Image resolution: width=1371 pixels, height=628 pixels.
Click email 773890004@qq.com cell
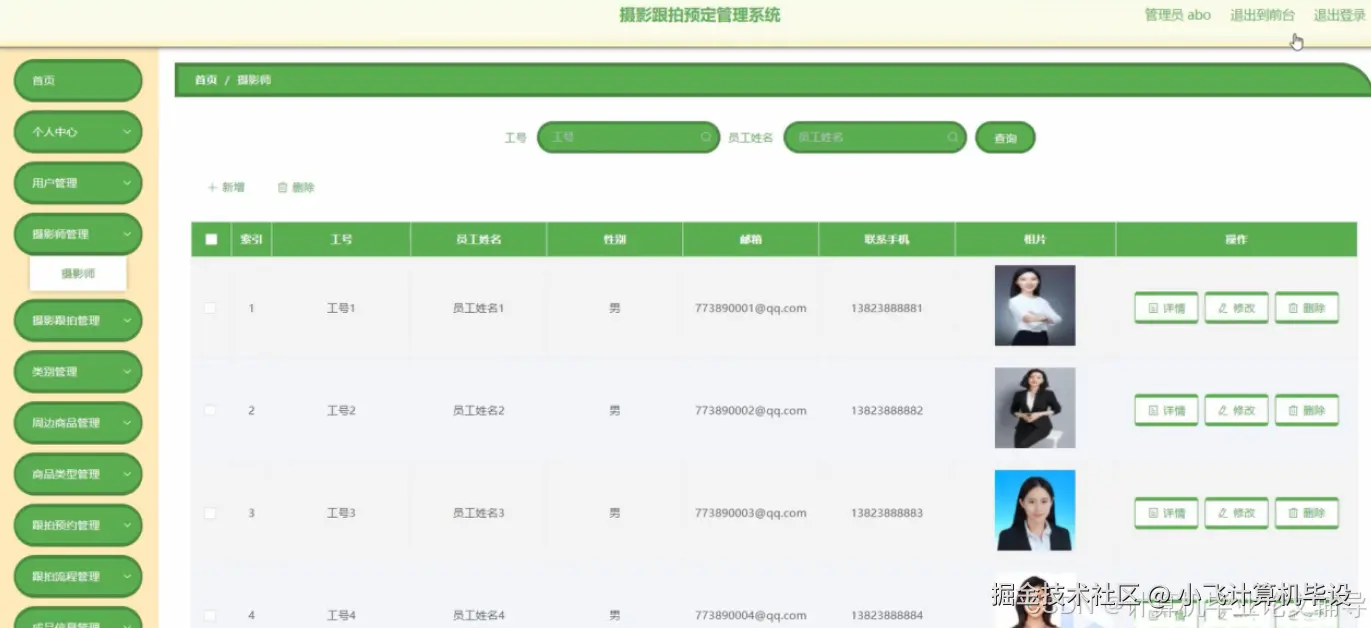coord(750,615)
